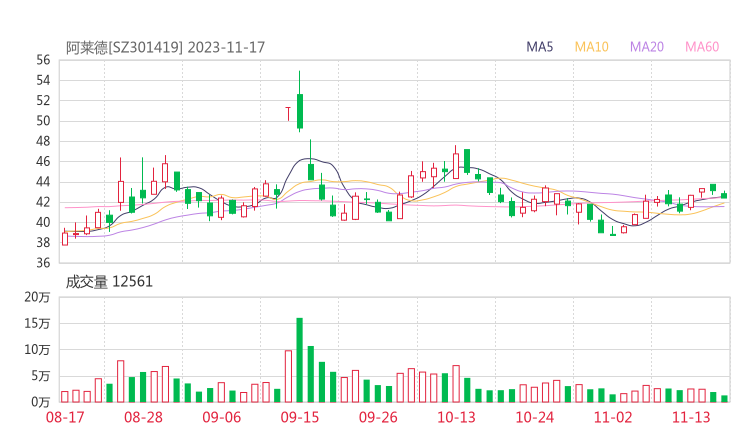This screenshot has height=440, width=740.
Task: Select the 09-26 date label
Action: [378, 417]
